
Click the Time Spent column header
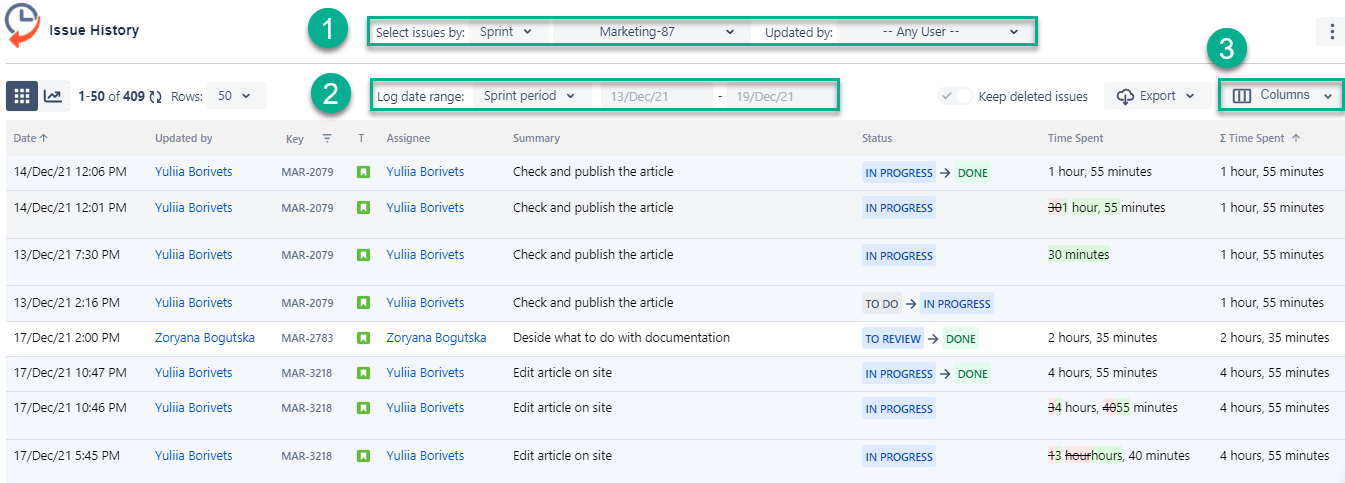[1076, 138]
